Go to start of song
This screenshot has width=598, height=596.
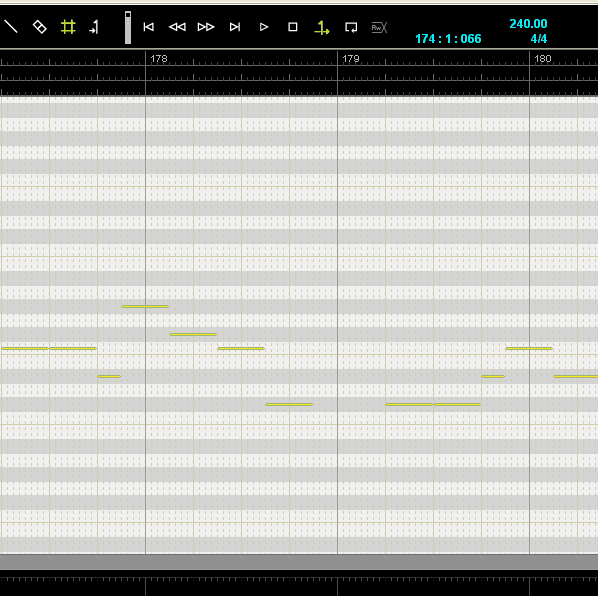pyautogui.click(x=148, y=27)
